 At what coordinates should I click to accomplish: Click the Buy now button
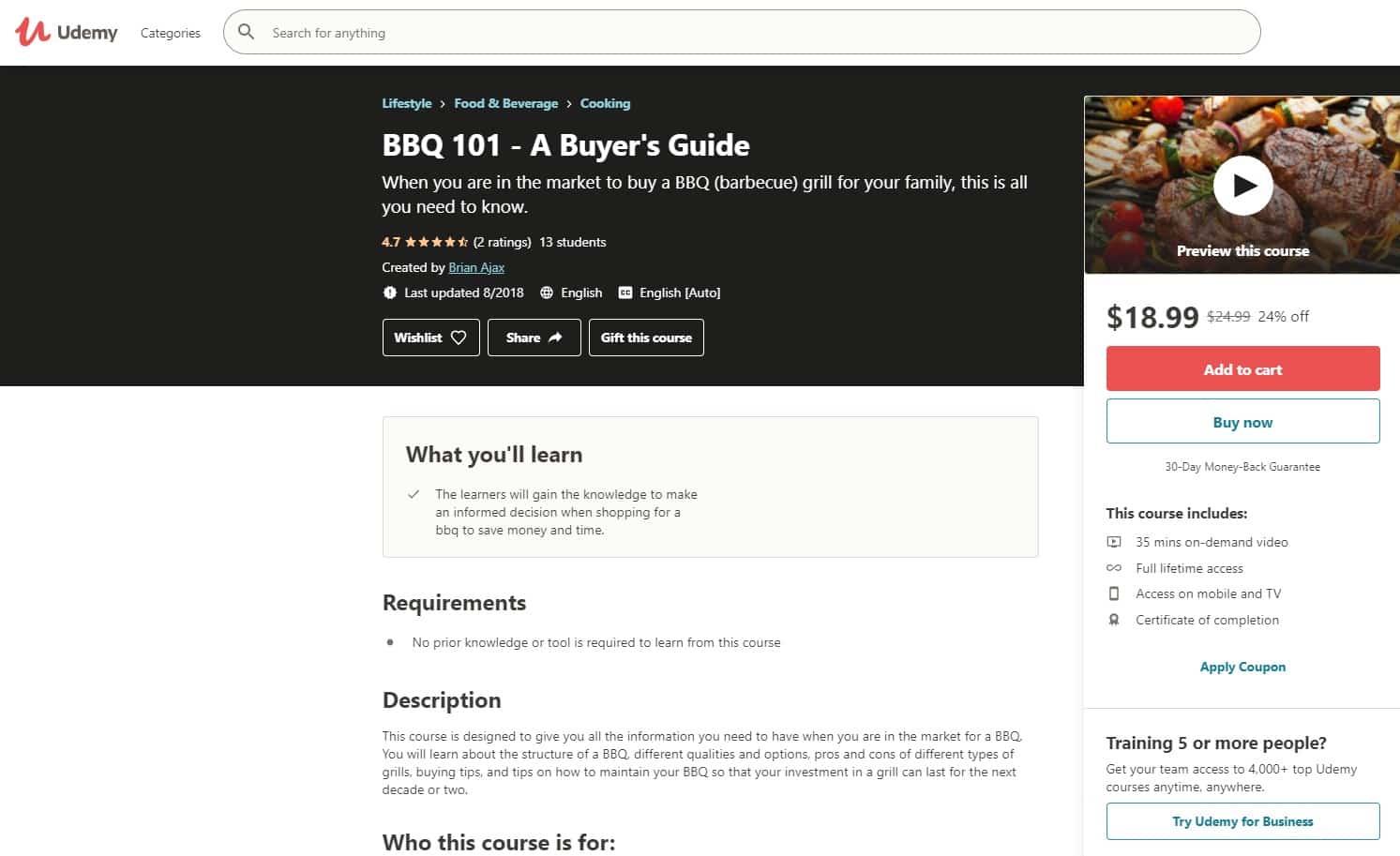click(x=1242, y=421)
